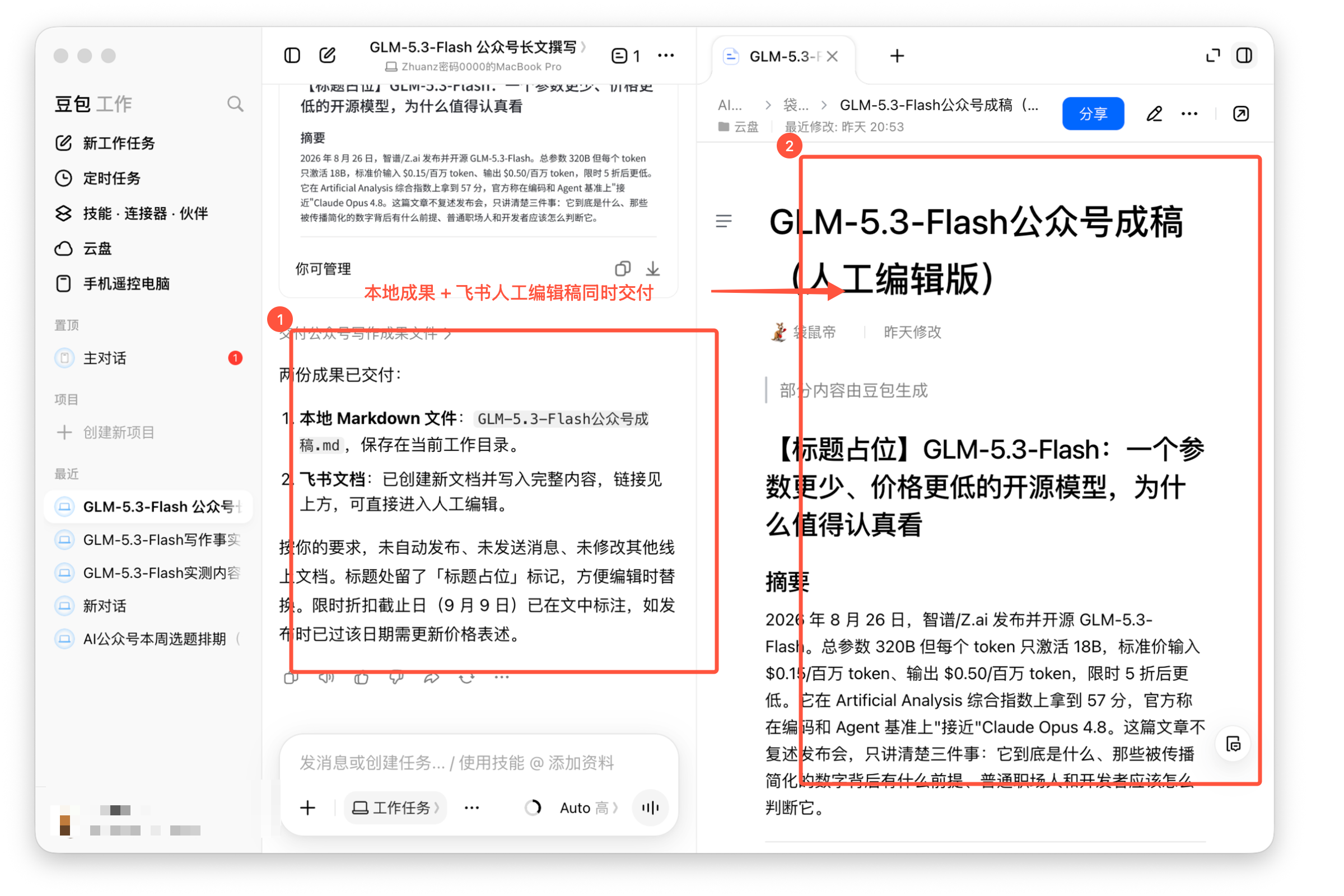Screen dimensions: 1344x896
Task: Open recent chat AI公众号本周选题排期
Action: point(148,639)
